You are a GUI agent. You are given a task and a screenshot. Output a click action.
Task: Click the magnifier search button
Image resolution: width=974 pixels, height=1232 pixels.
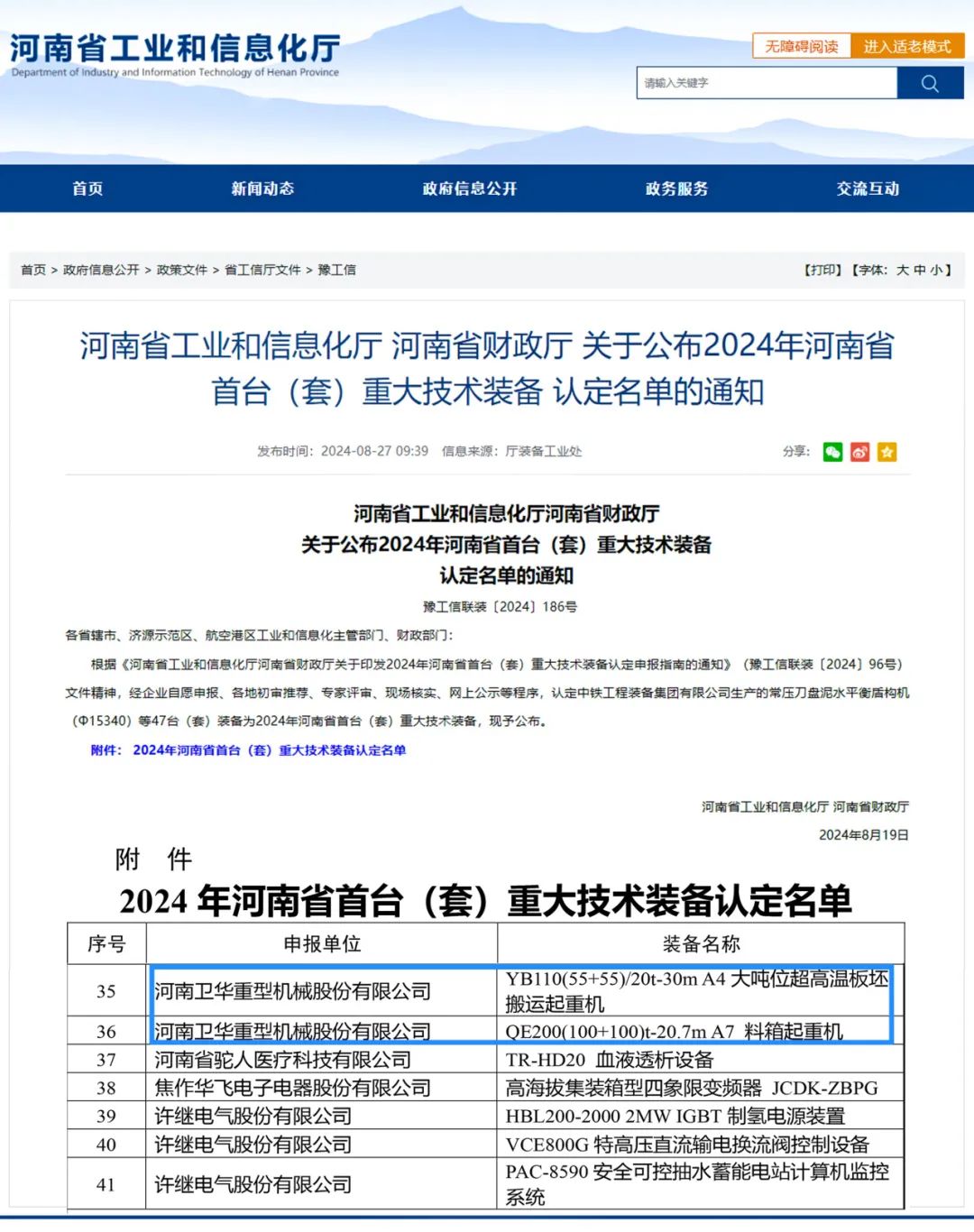(x=930, y=83)
